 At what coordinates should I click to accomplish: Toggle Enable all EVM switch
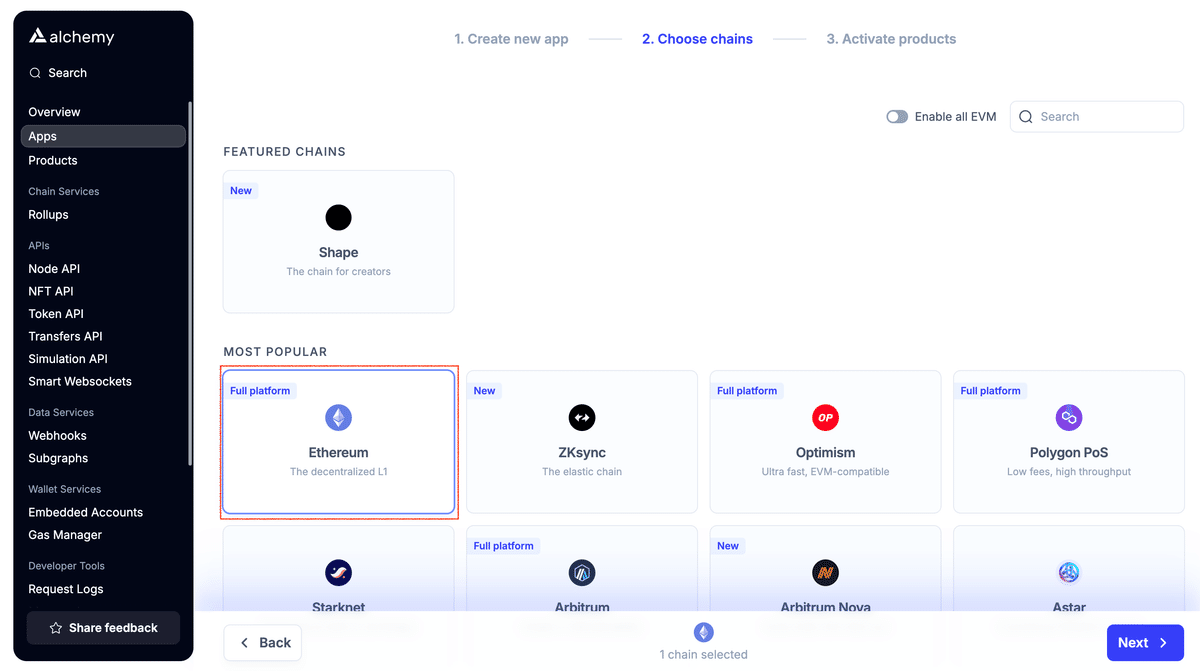(897, 117)
